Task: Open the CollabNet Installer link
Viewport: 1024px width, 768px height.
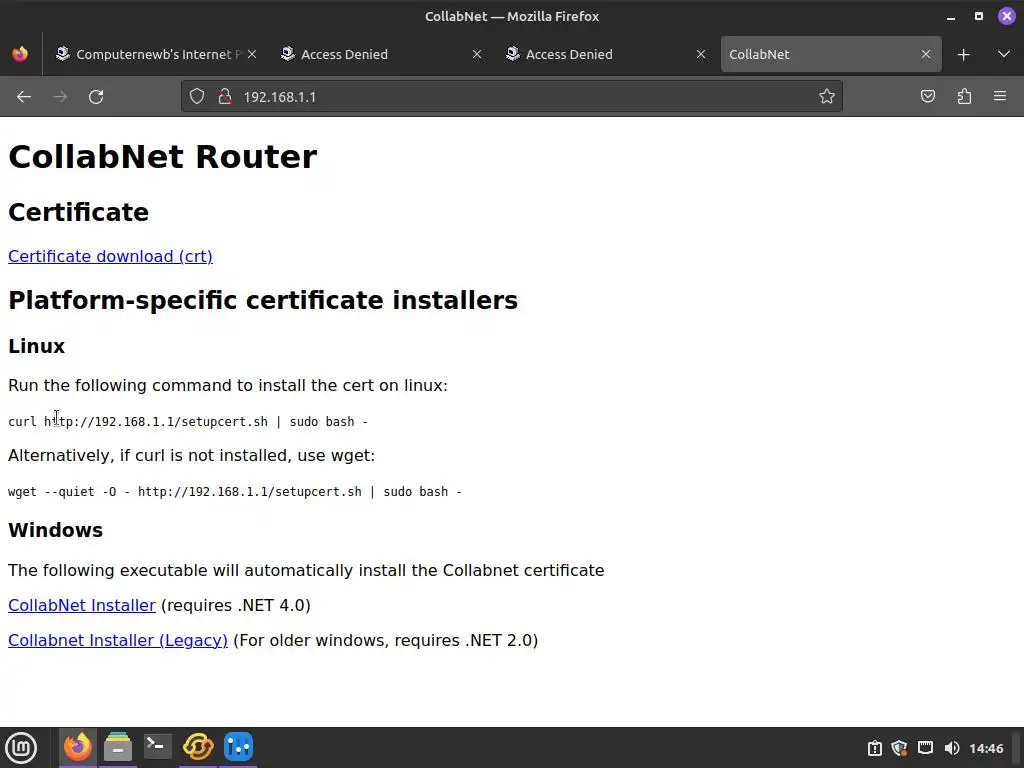Action: click(82, 605)
